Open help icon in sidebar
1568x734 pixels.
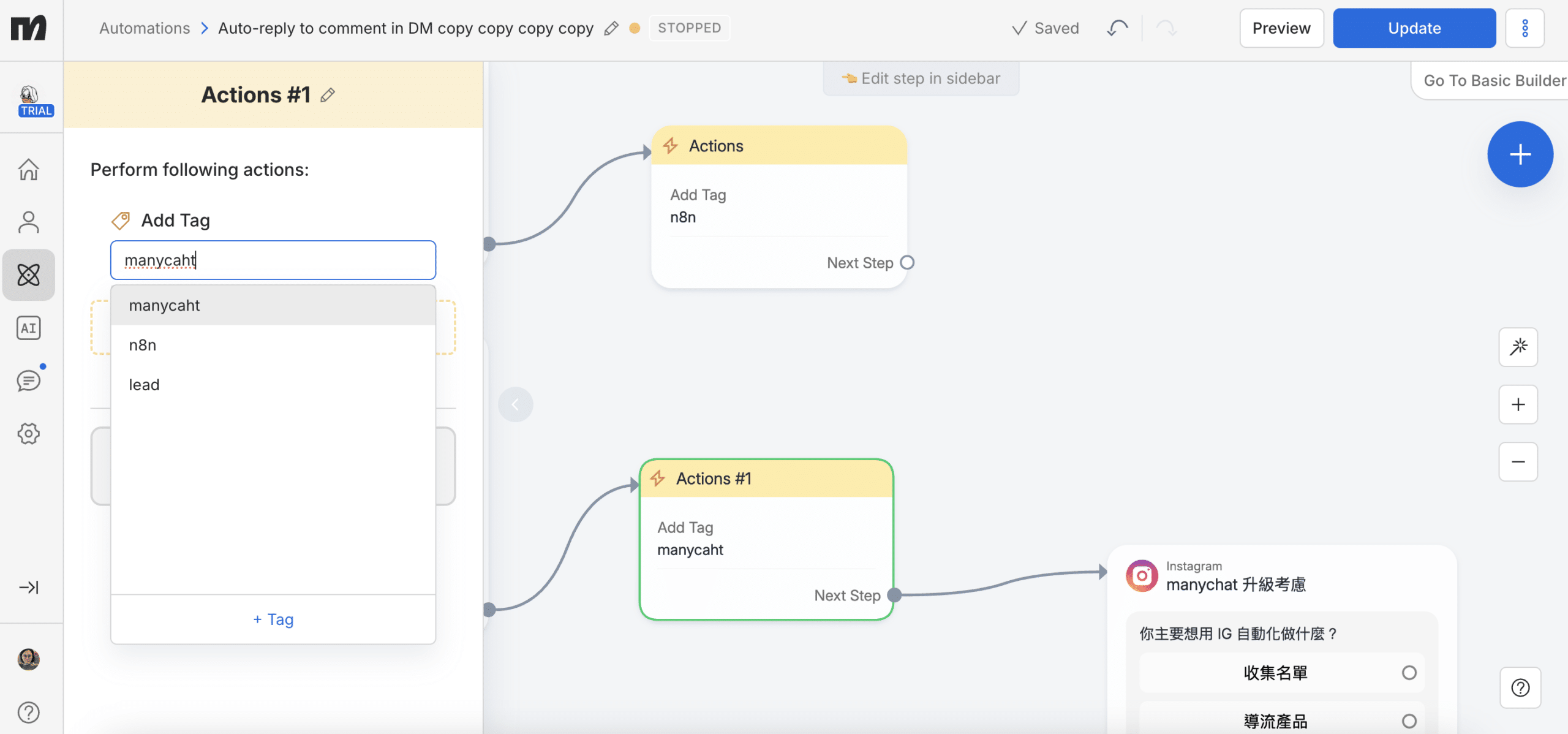[29, 712]
